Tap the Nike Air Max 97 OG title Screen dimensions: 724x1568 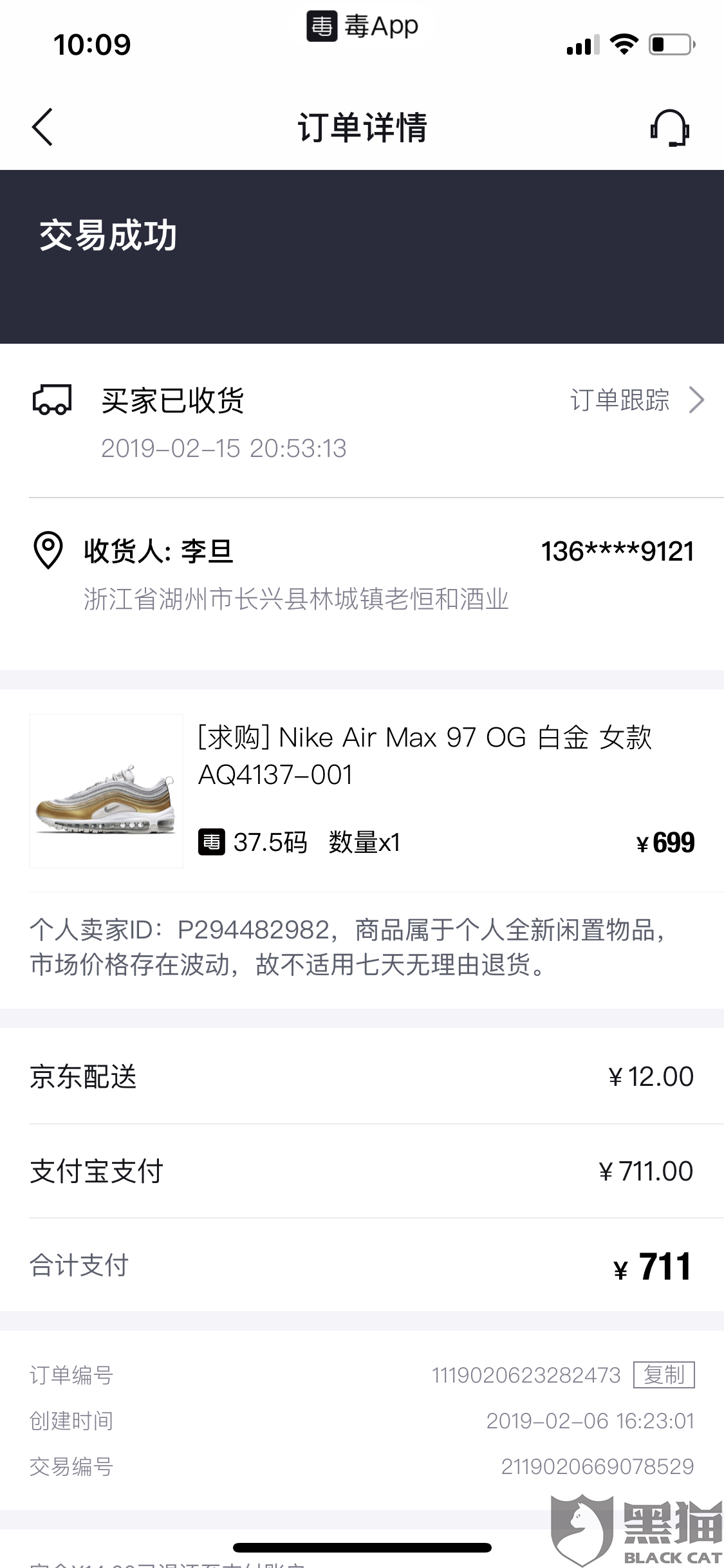pyautogui.click(x=425, y=756)
